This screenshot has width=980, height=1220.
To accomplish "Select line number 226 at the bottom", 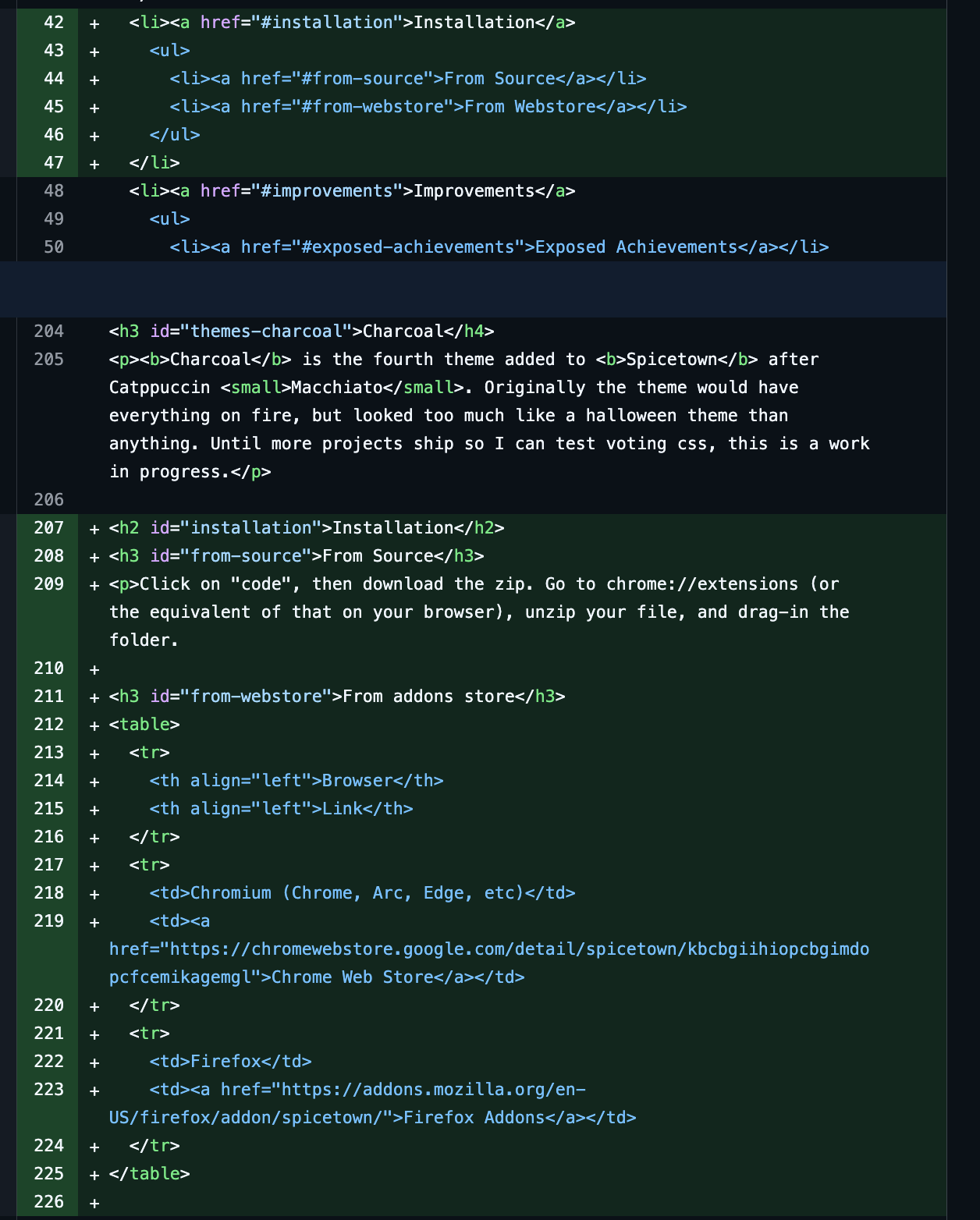I will 49,1202.
